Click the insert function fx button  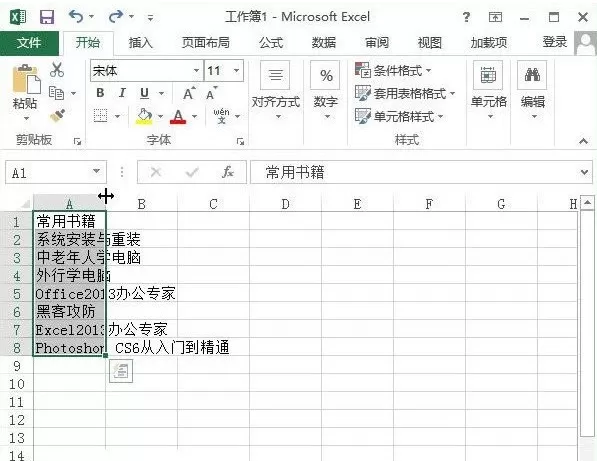coord(228,172)
